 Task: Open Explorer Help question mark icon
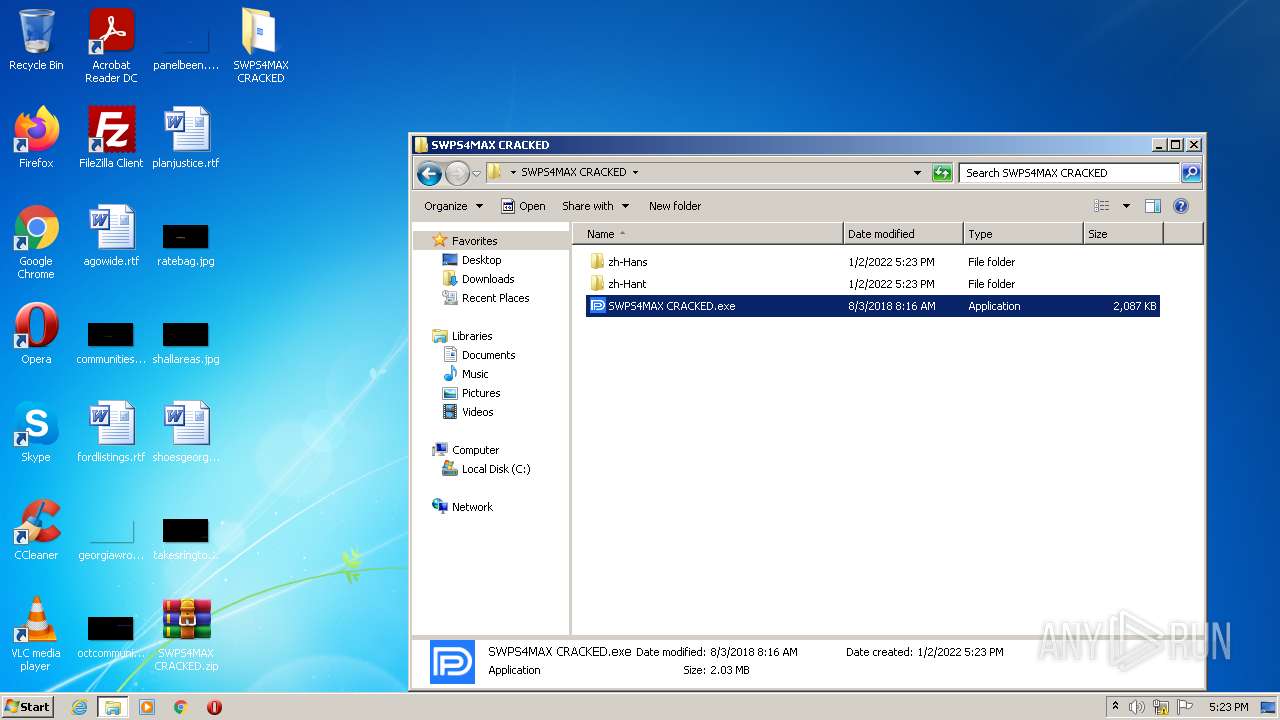(1180, 206)
